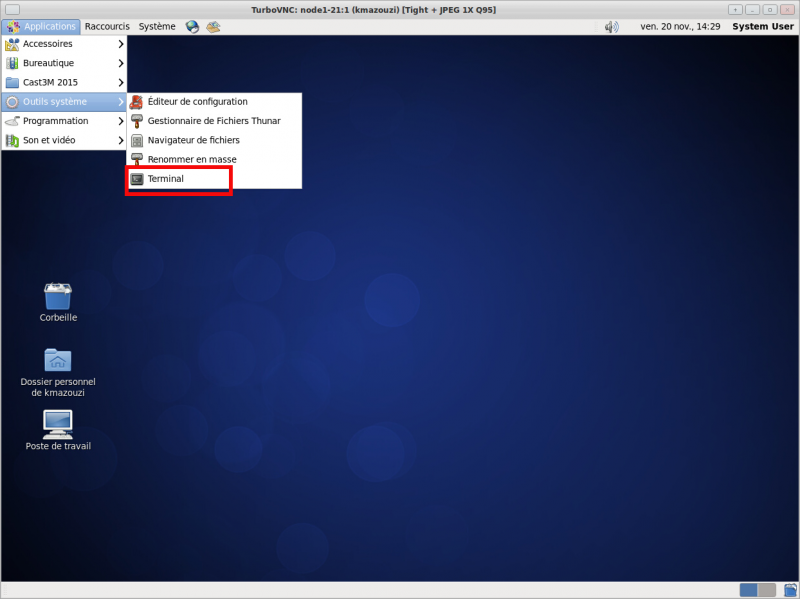
Task: Select Gestionnaire de Fichiers Thunar
Action: click(213, 121)
